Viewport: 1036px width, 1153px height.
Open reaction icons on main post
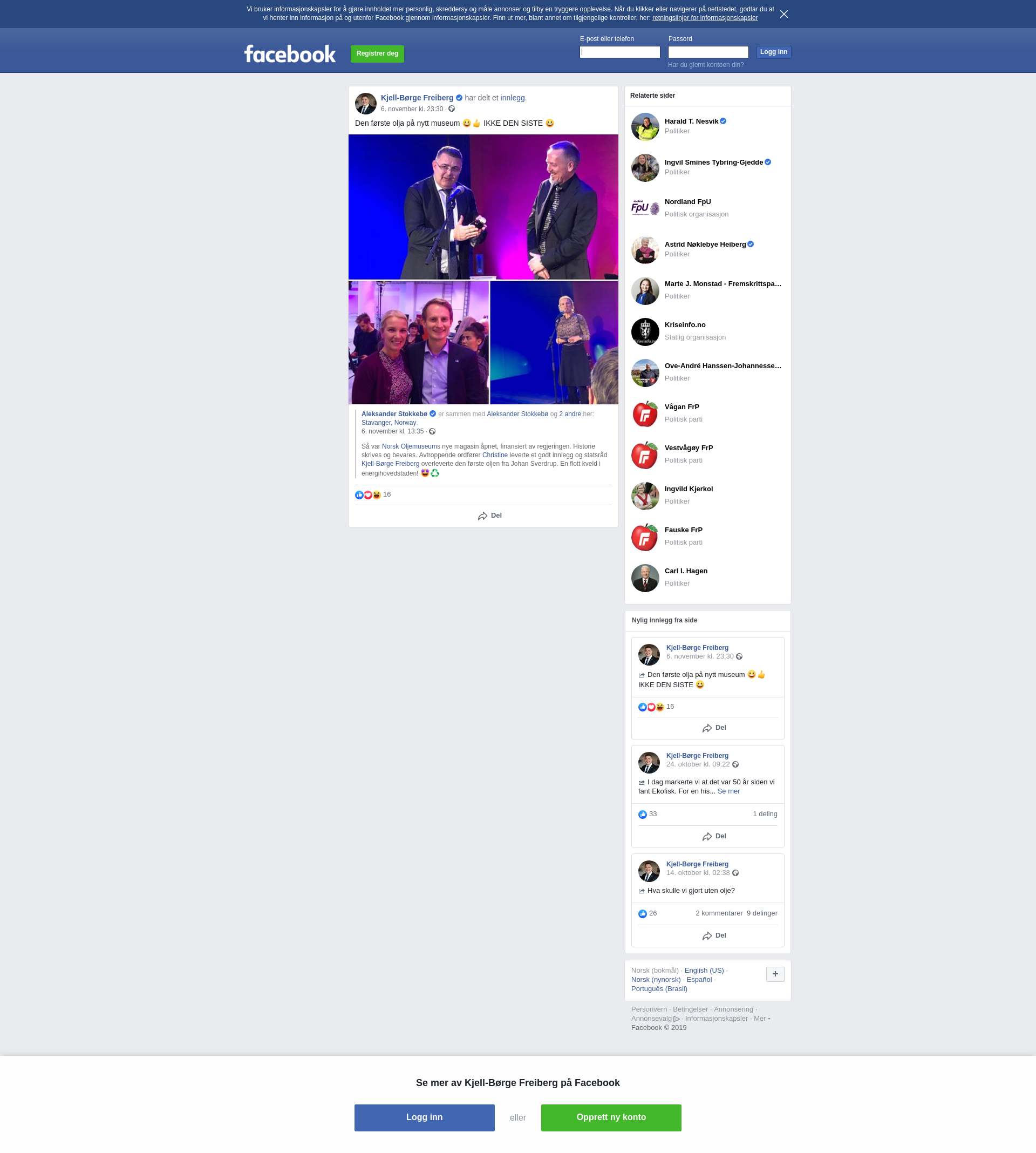tap(367, 495)
